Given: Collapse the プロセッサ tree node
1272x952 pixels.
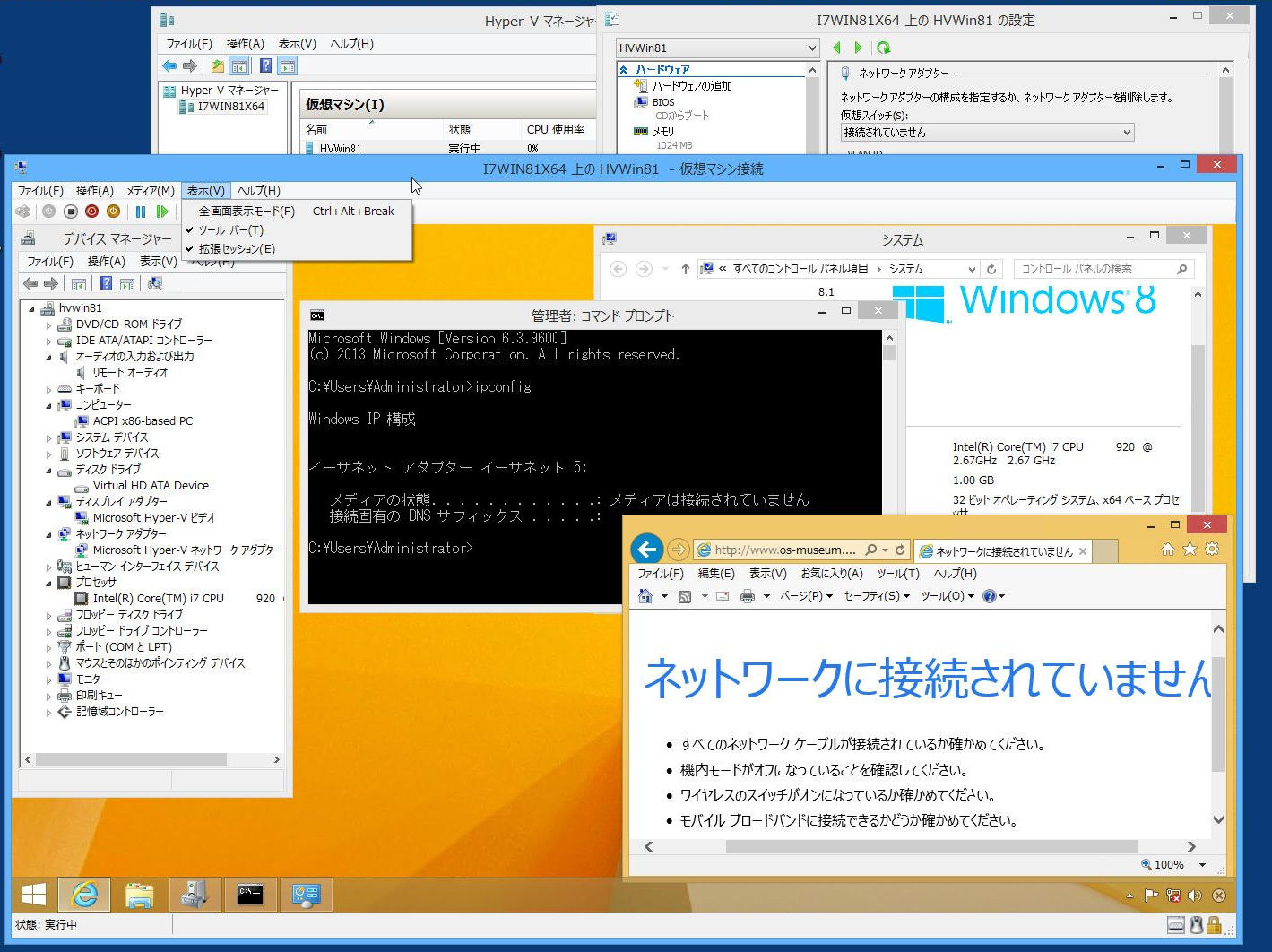Looking at the screenshot, I should click(48, 583).
